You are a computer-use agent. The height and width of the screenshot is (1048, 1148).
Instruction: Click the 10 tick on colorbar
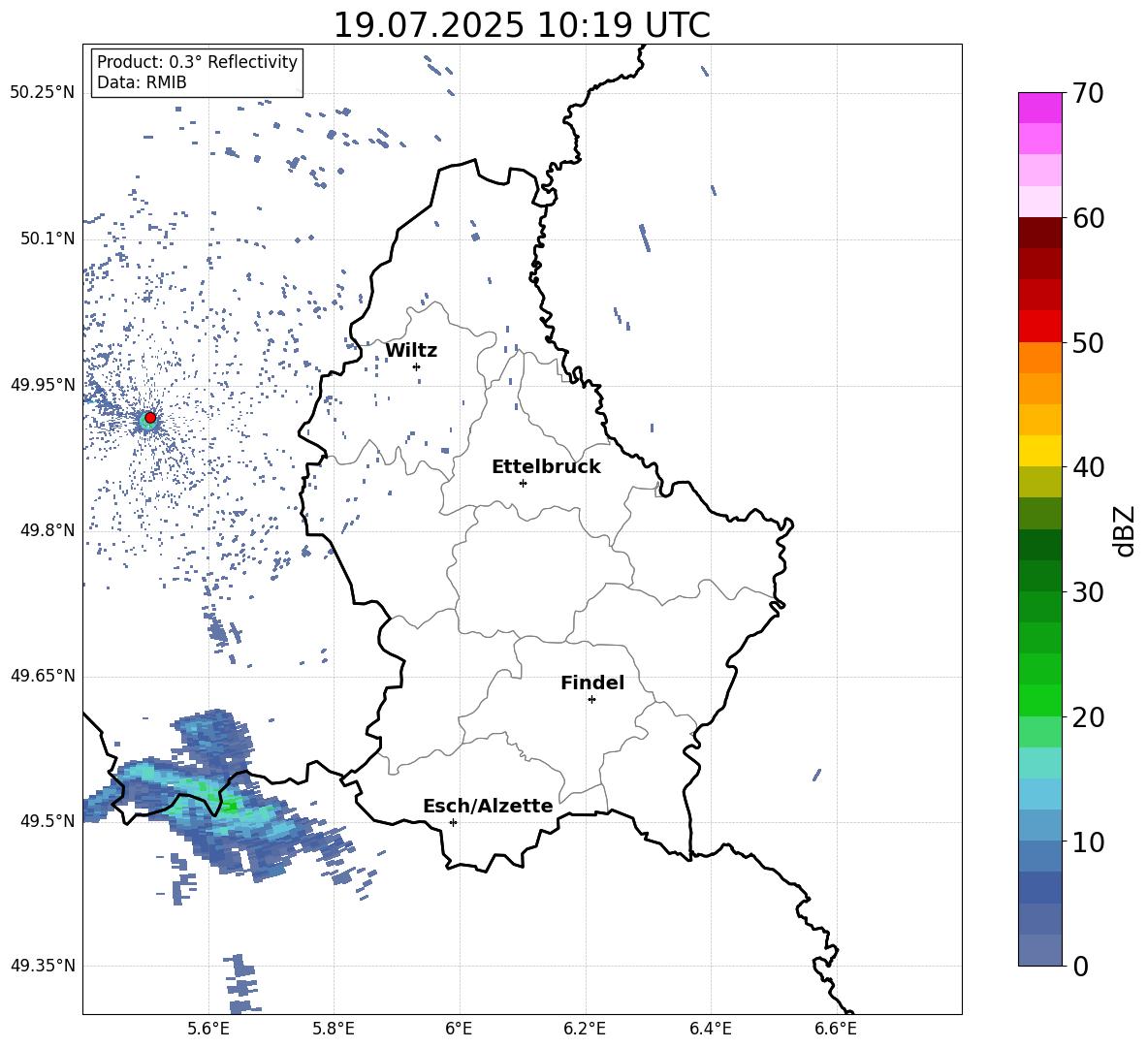pyautogui.click(x=1088, y=842)
